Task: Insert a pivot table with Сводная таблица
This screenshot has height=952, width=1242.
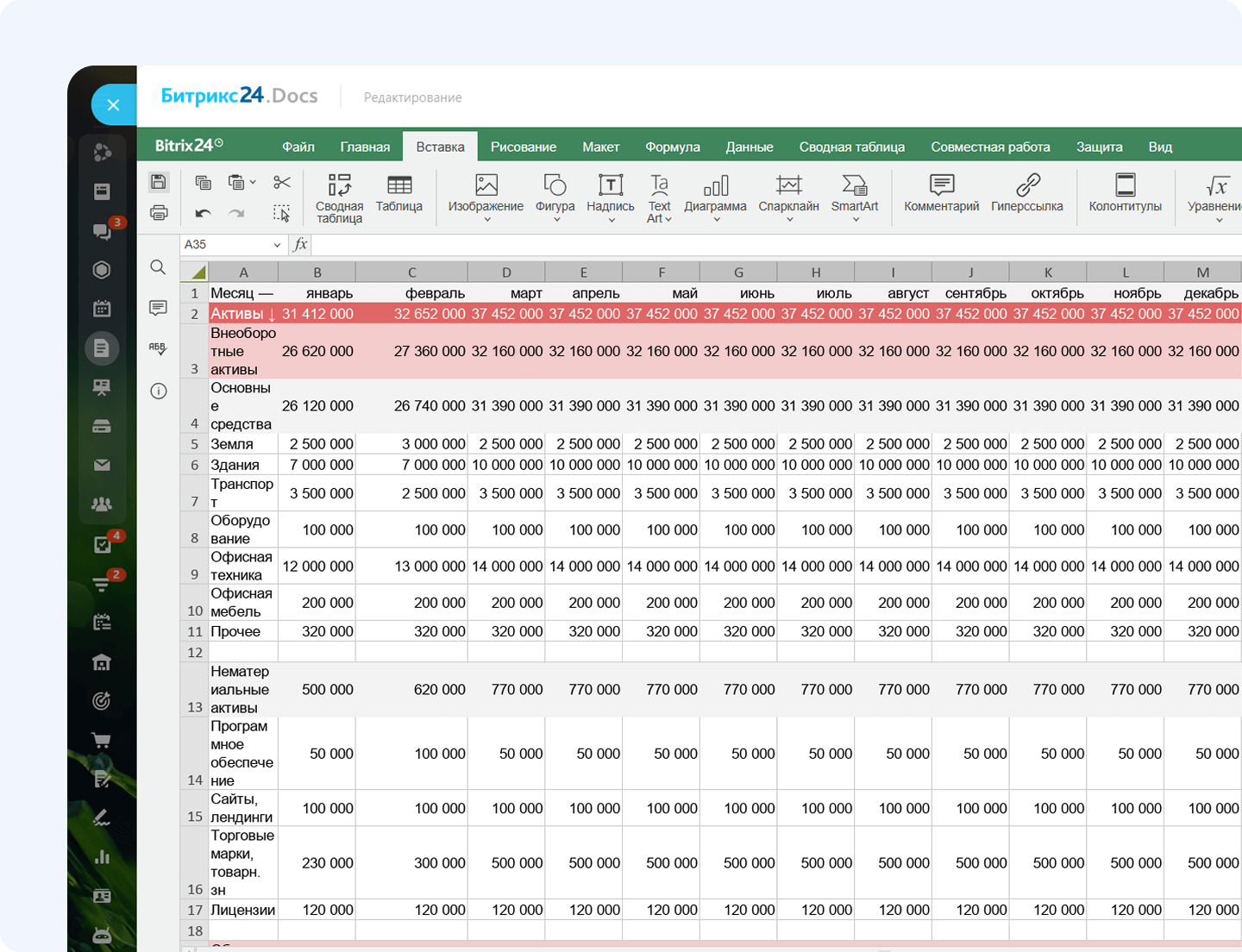Action: click(x=339, y=197)
